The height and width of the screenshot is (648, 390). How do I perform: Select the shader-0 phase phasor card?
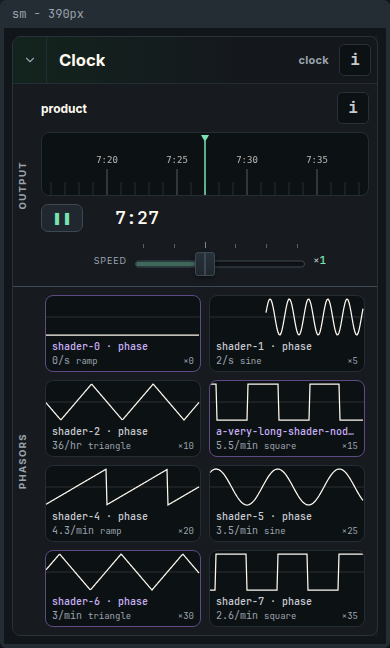123,333
